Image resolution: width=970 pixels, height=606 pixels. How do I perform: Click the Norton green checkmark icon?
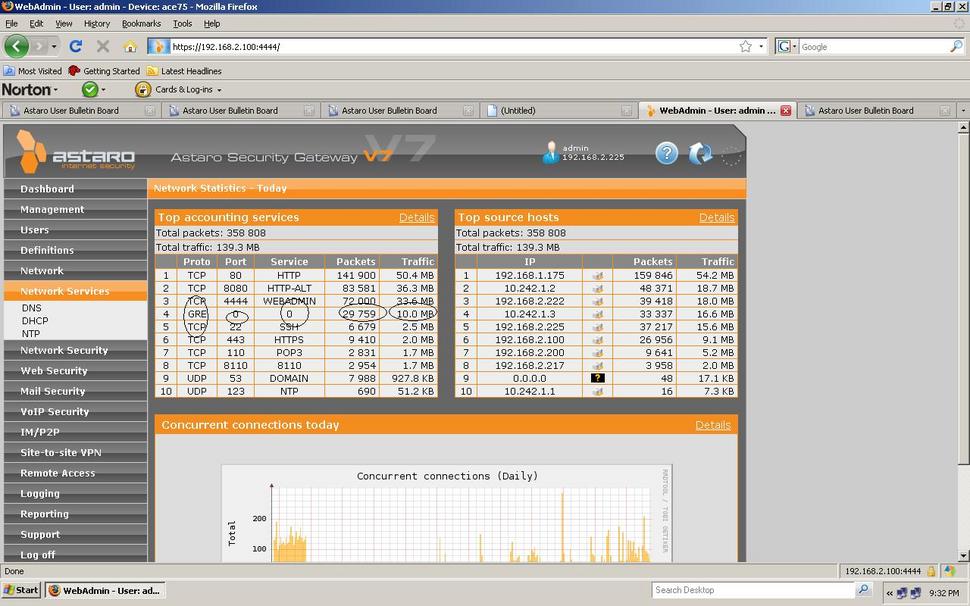(90, 90)
